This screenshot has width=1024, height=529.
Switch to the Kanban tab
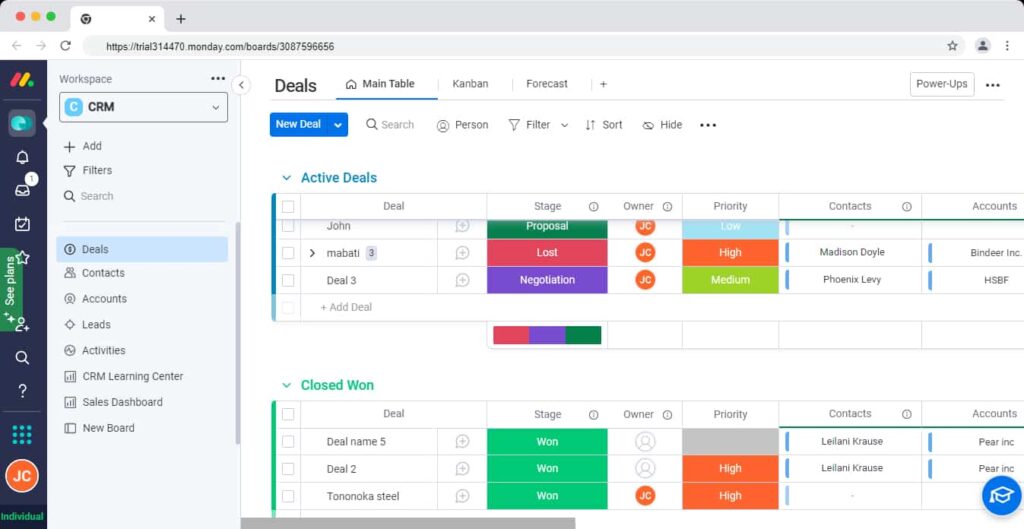pos(470,84)
